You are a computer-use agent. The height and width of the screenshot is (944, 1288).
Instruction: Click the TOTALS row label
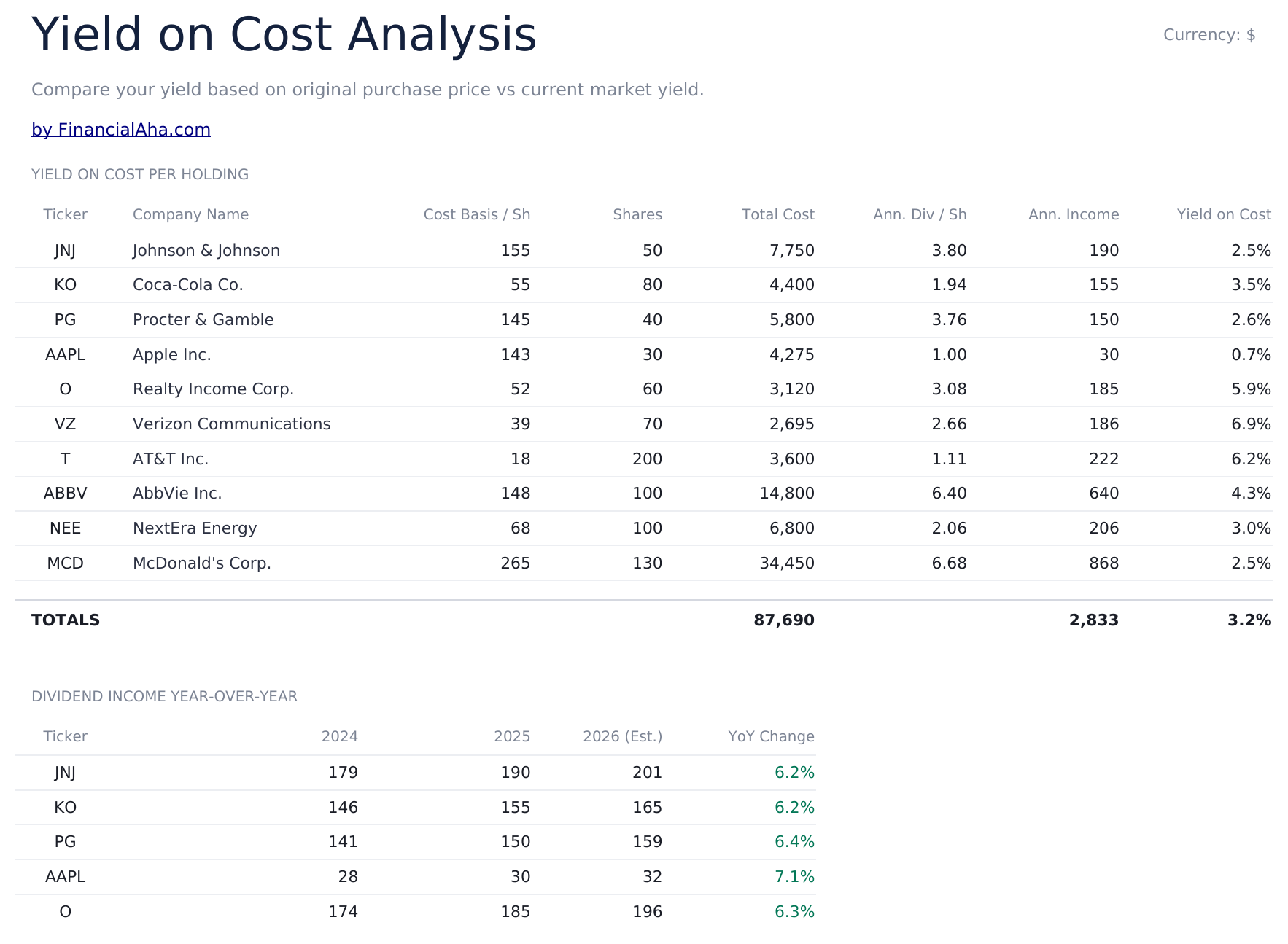(66, 620)
